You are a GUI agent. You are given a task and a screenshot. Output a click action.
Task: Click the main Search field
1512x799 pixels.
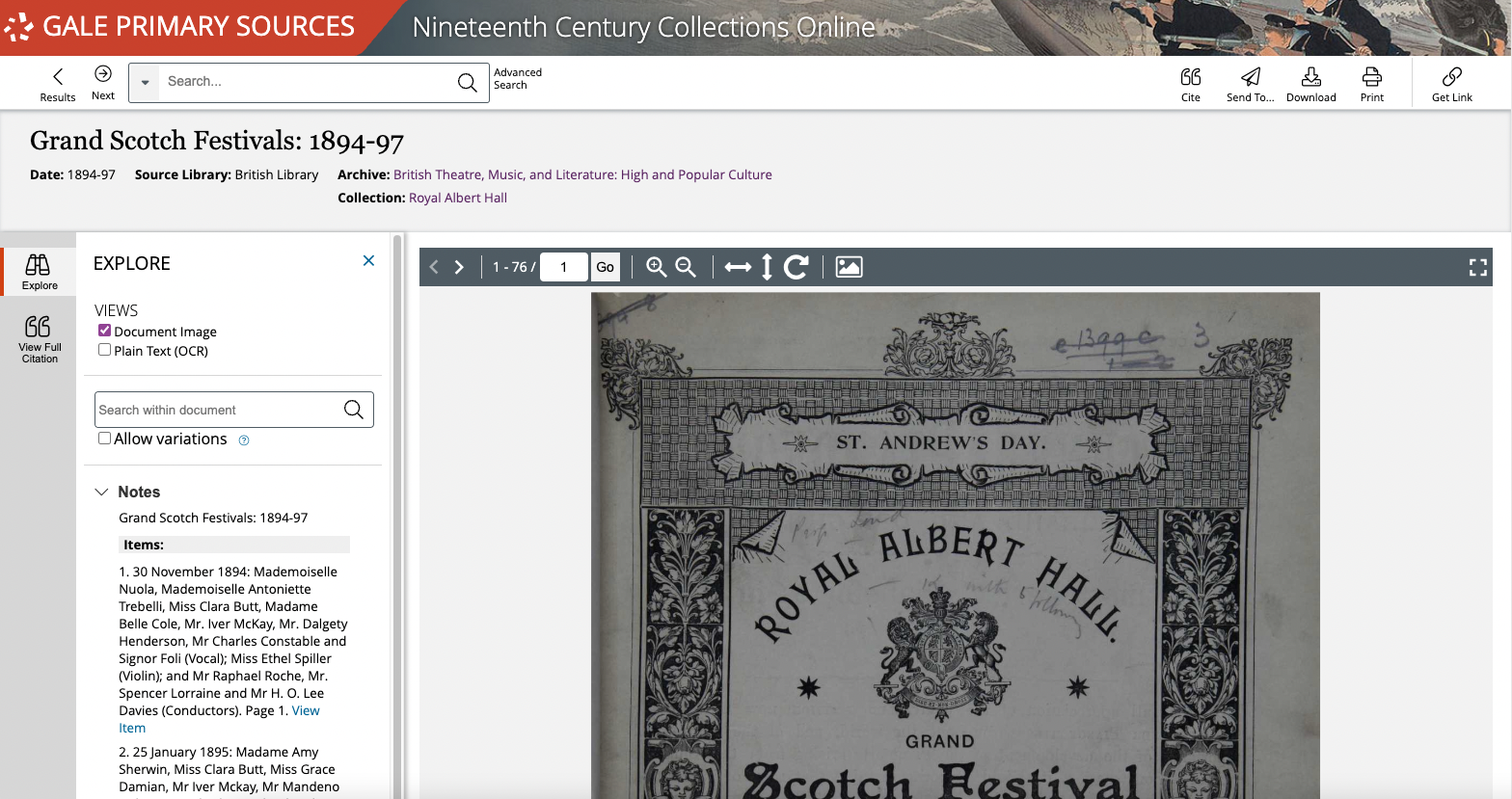tap(307, 82)
